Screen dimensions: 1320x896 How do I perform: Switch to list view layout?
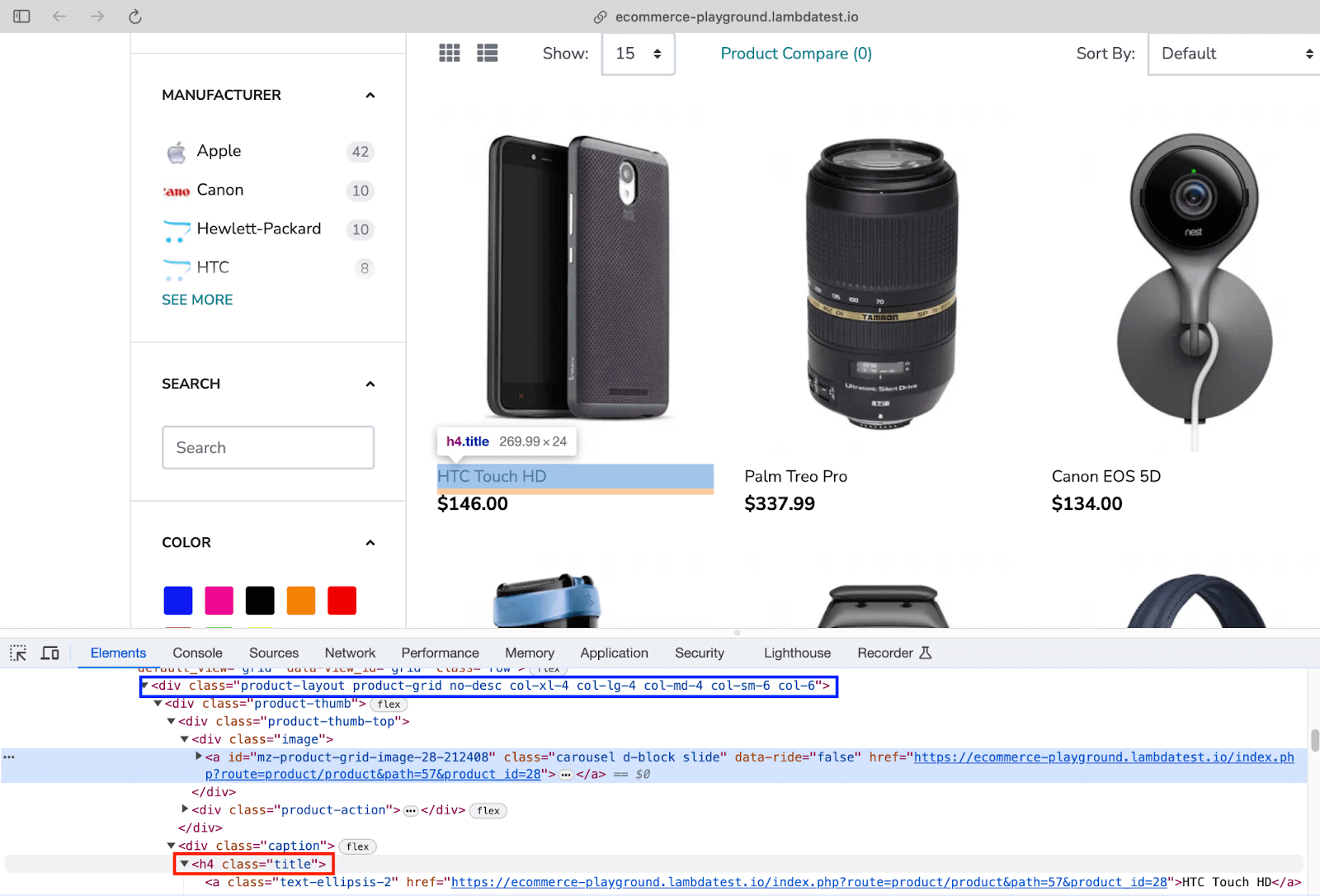point(487,53)
